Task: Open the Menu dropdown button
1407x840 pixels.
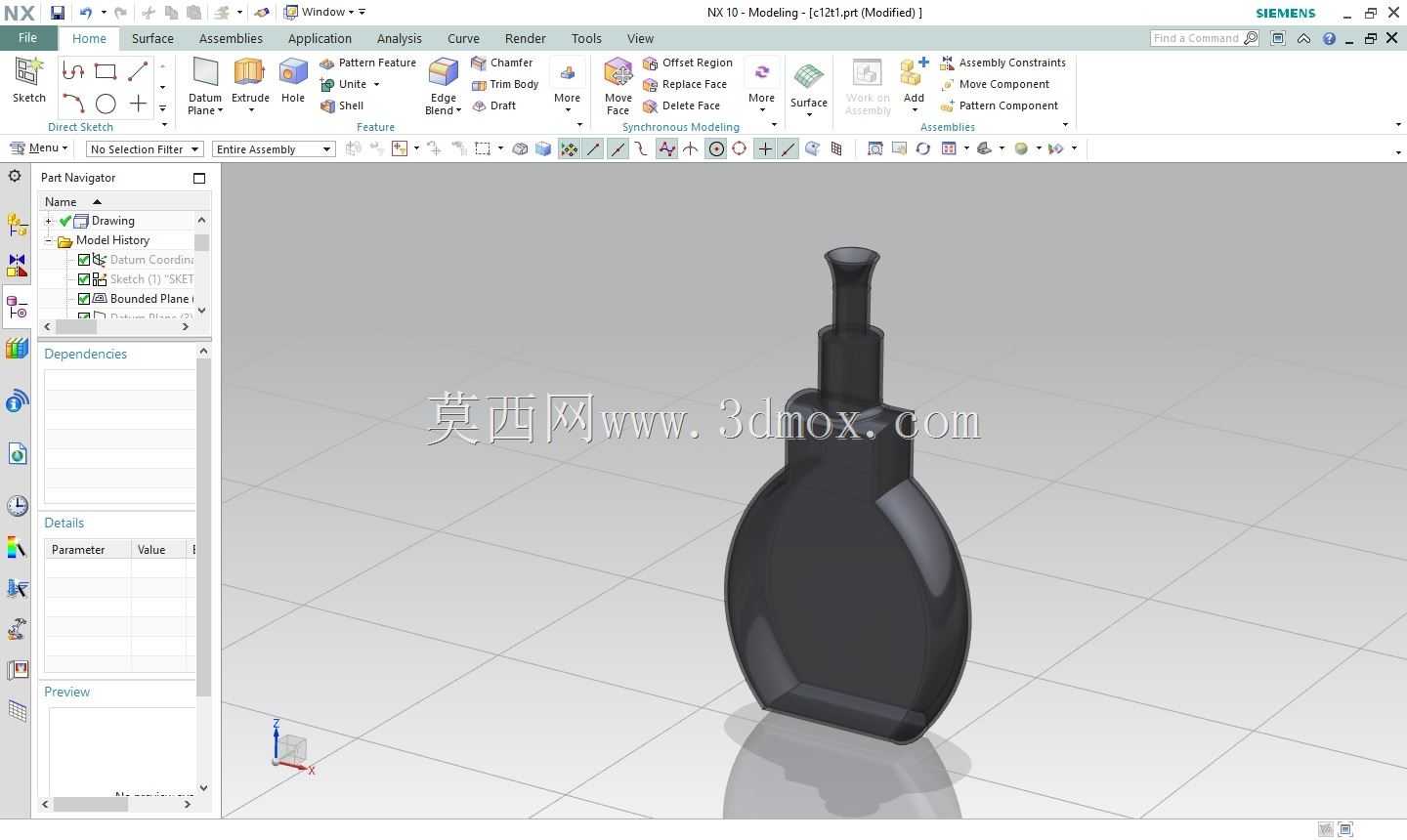Action: 38,148
